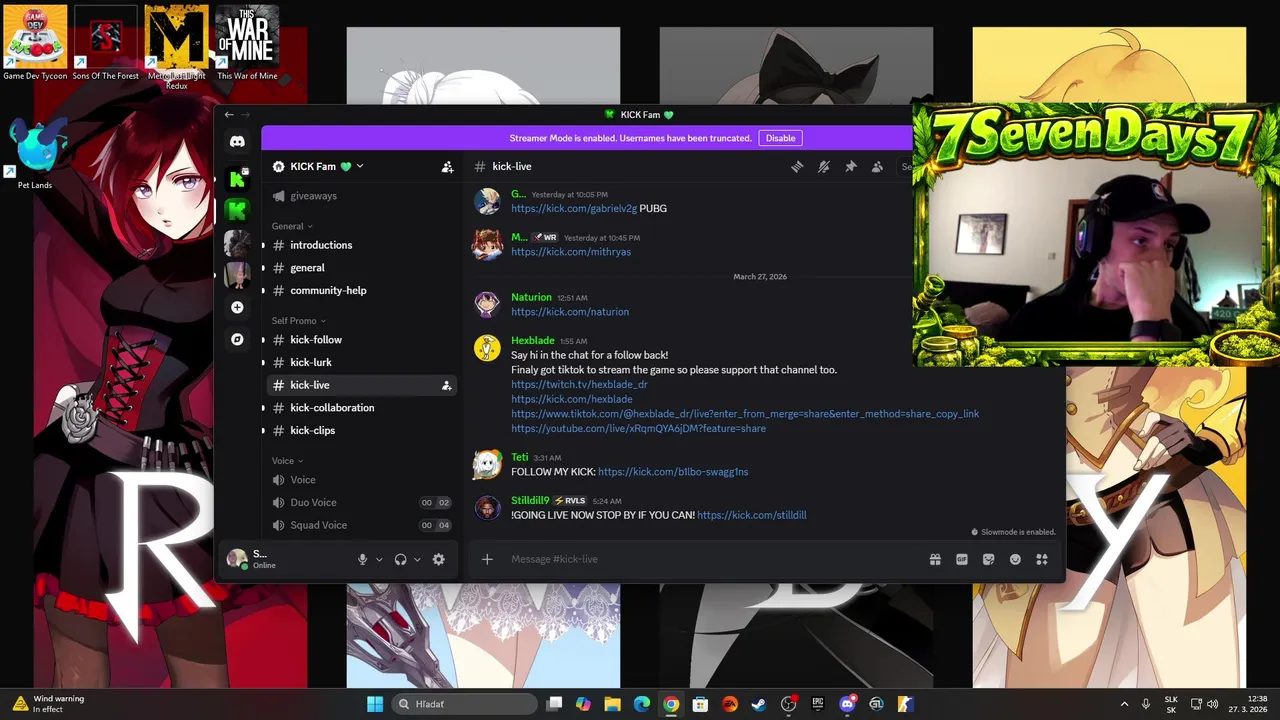Viewport: 1280px width, 720px height.
Task: Open Hexblade's twitch.tv link
Action: (579, 384)
